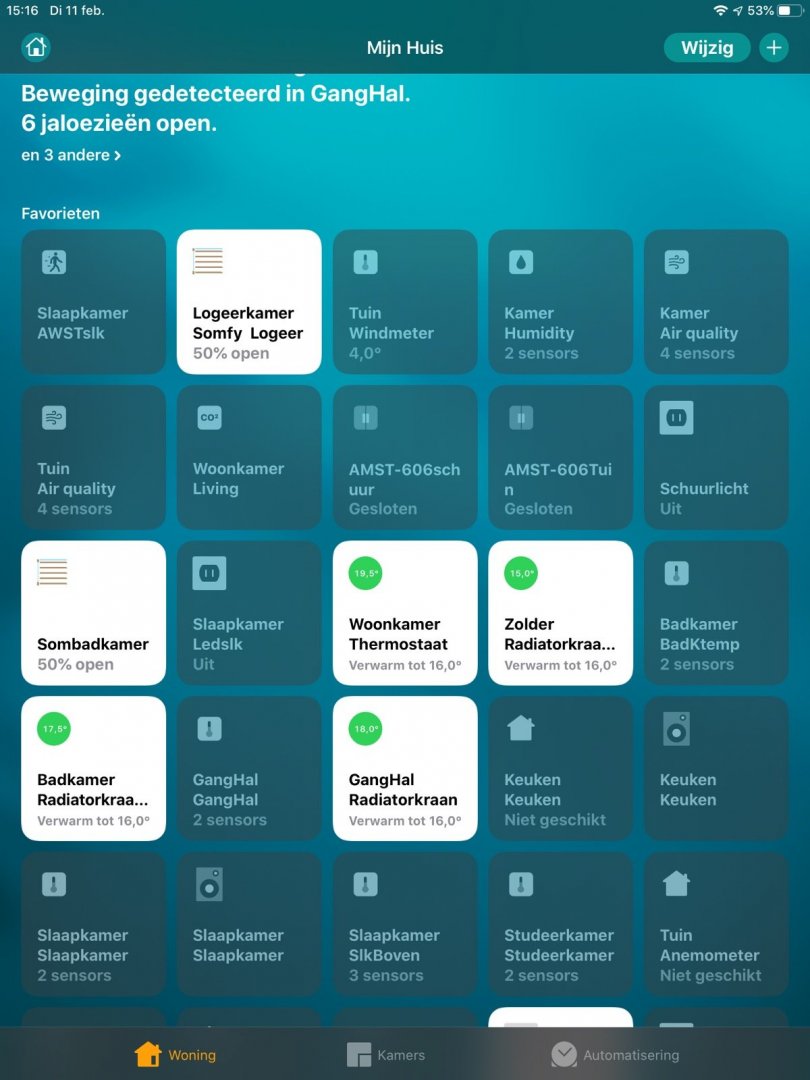The height and width of the screenshot is (1080, 810).
Task: Open the AMST-606schuur Gesloten tile
Action: click(x=405, y=457)
